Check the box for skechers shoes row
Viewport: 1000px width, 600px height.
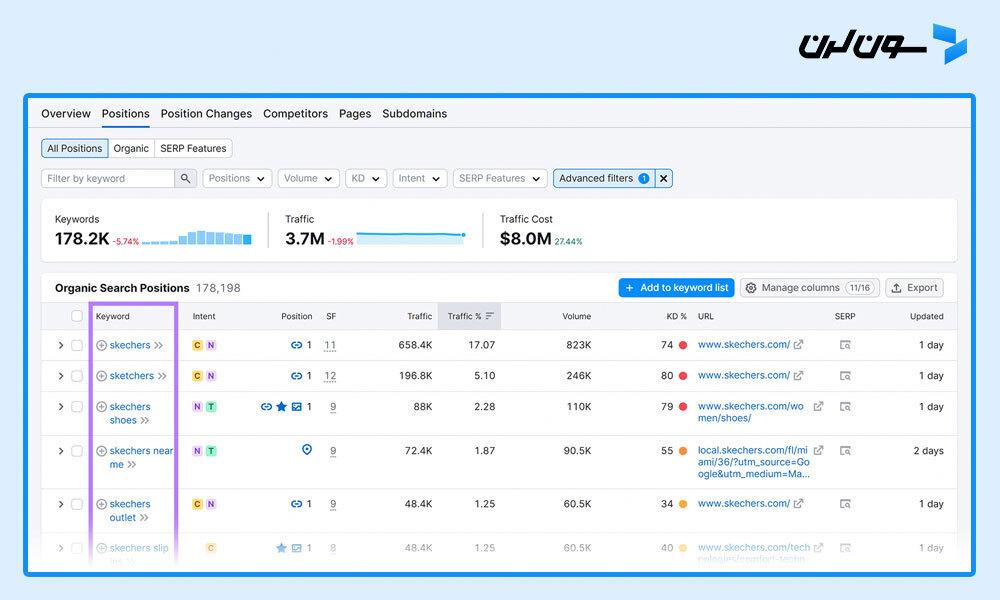pyautogui.click(x=77, y=407)
